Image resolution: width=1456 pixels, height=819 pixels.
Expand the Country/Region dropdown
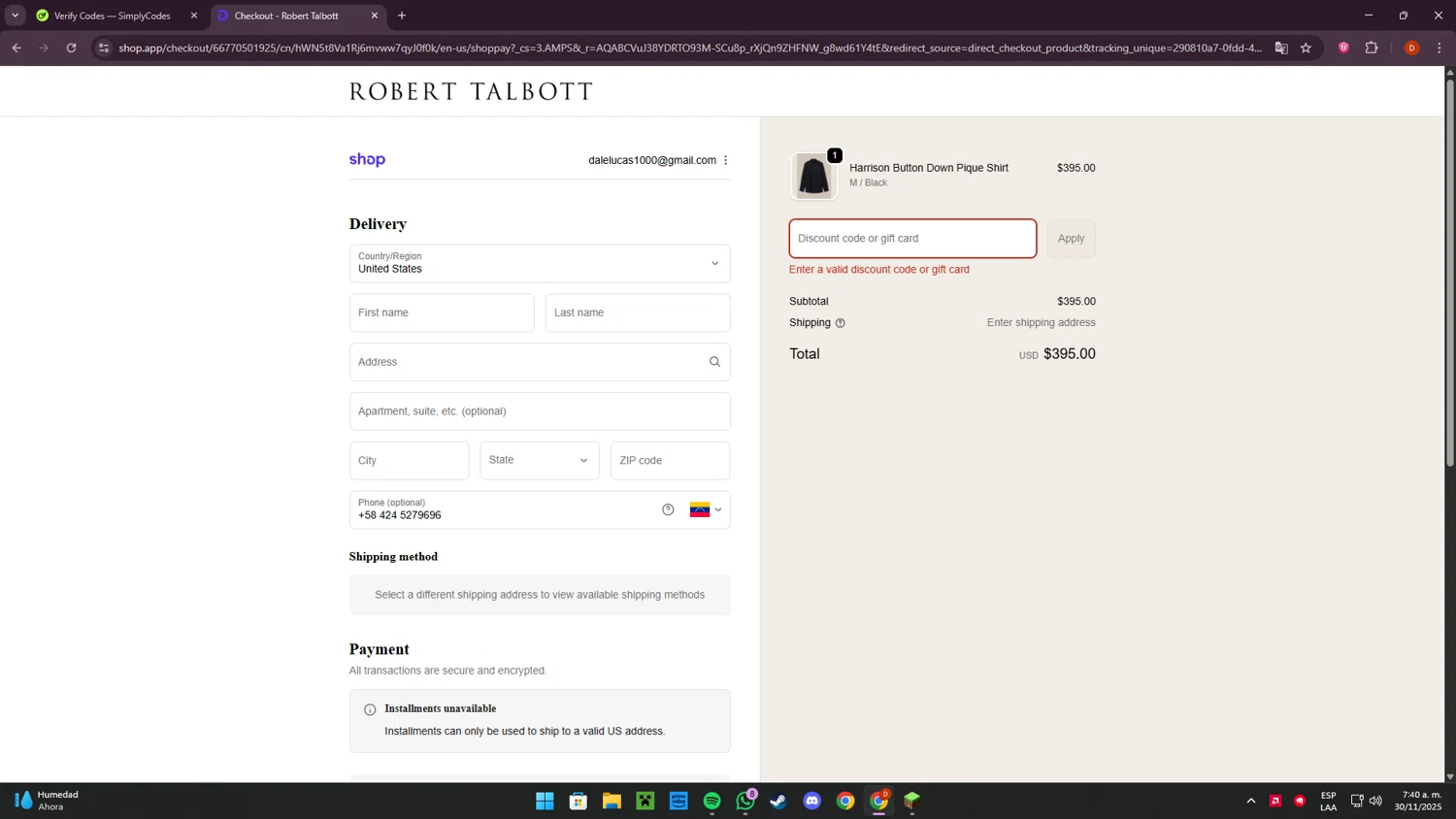tap(540, 263)
